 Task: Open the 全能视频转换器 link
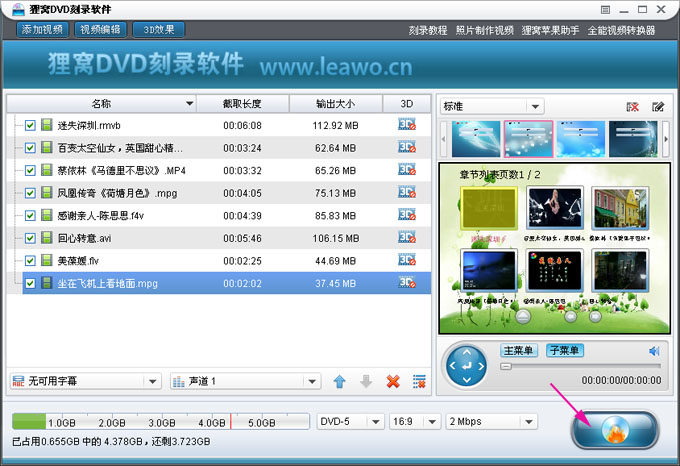tap(621, 30)
